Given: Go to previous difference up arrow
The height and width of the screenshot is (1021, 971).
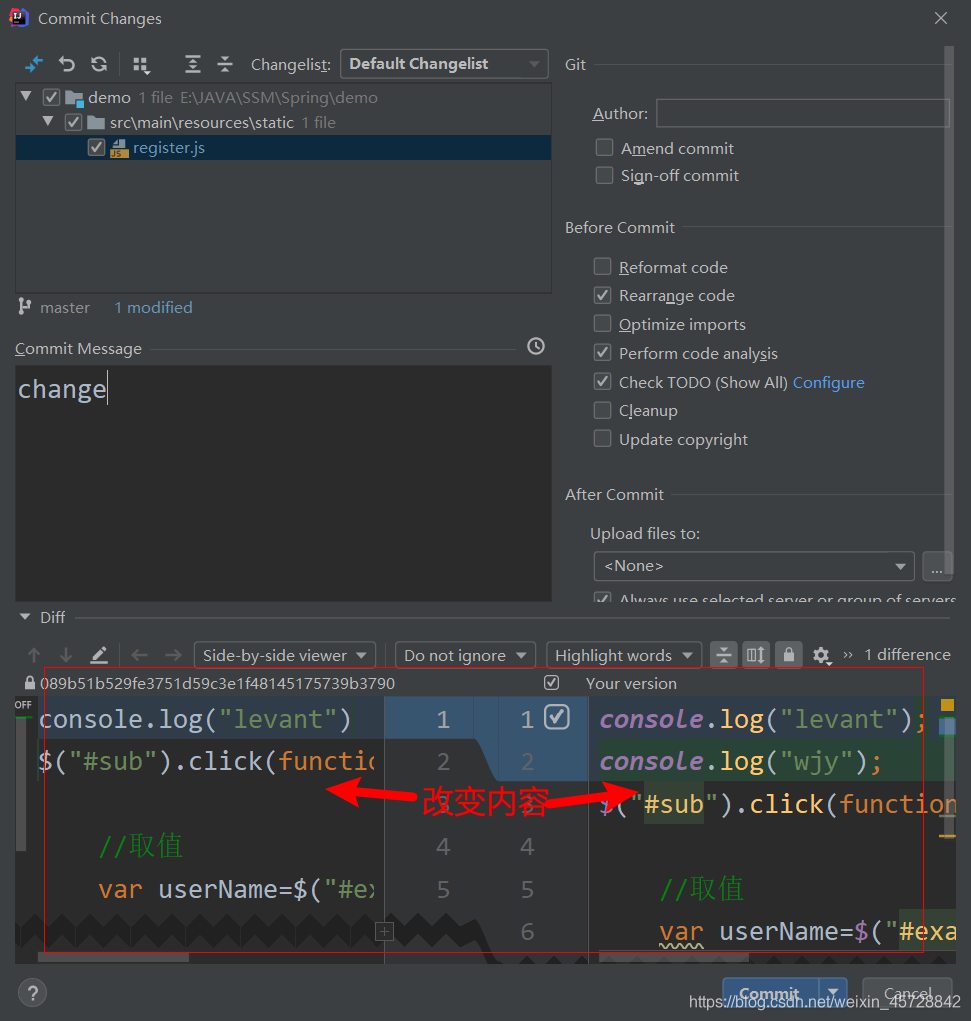Looking at the screenshot, I should pos(34,655).
